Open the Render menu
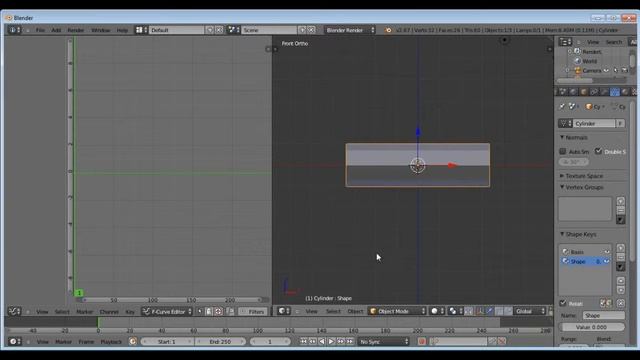This screenshot has height=360, width=640. point(76,30)
